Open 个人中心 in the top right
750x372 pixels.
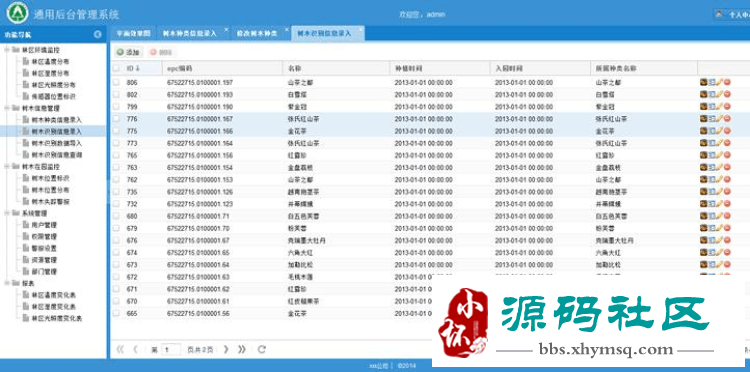pos(733,14)
